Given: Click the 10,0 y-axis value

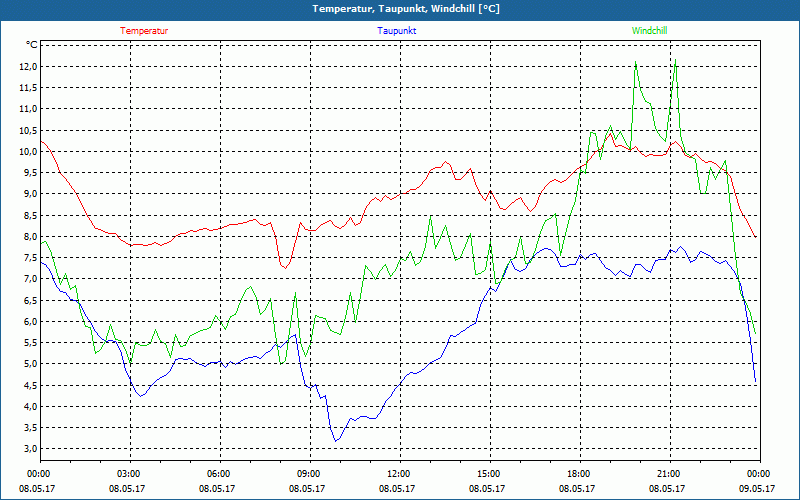Looking at the screenshot, I should 29,152.
